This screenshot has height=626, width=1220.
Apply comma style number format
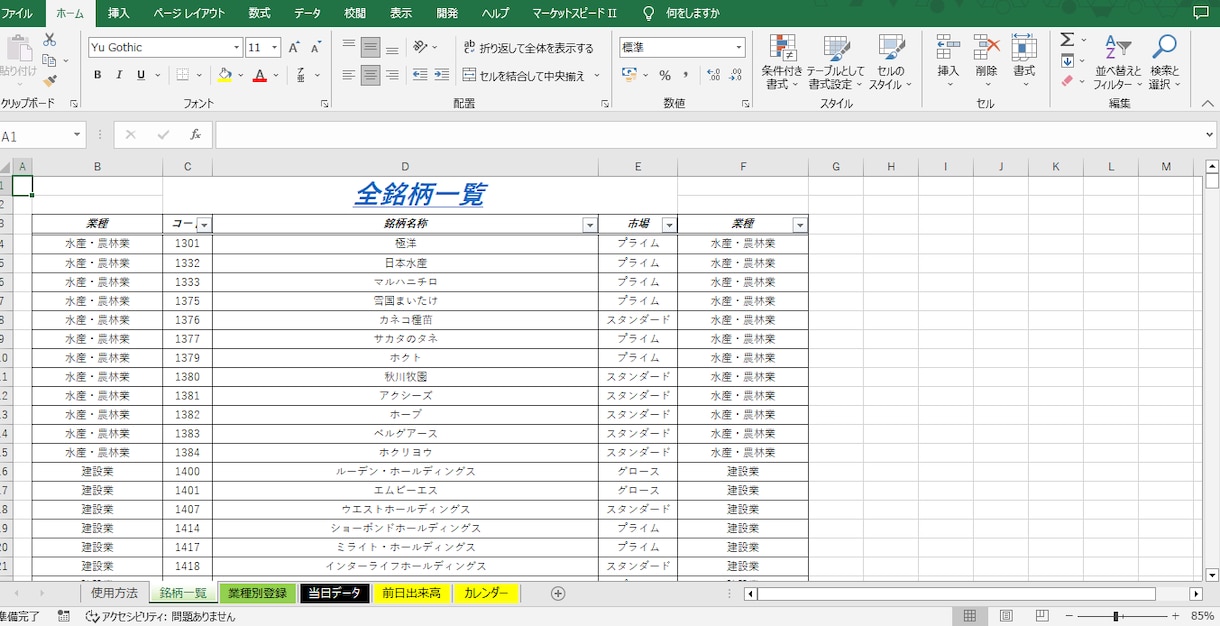click(687, 75)
